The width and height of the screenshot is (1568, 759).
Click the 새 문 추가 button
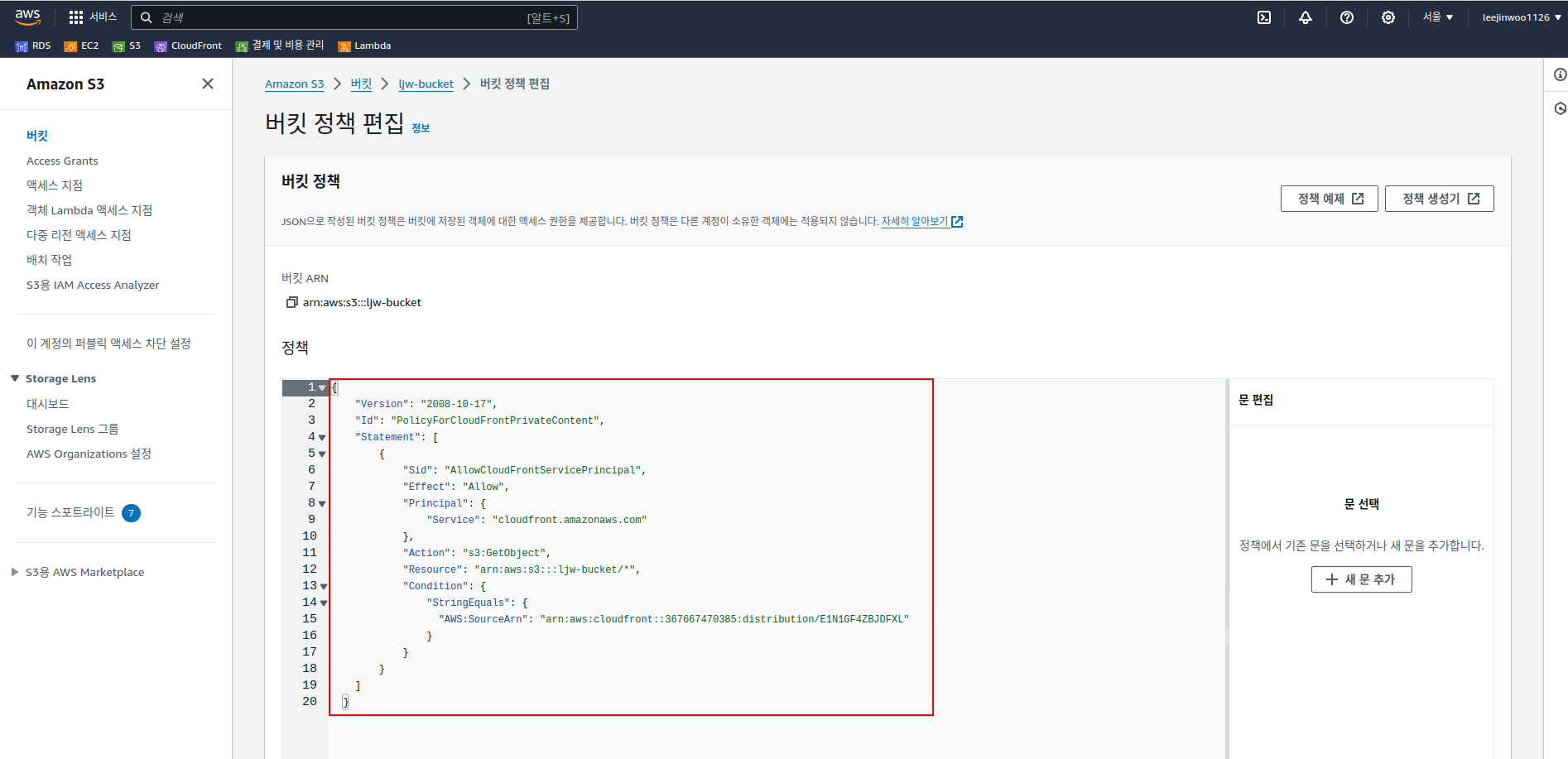point(1361,579)
